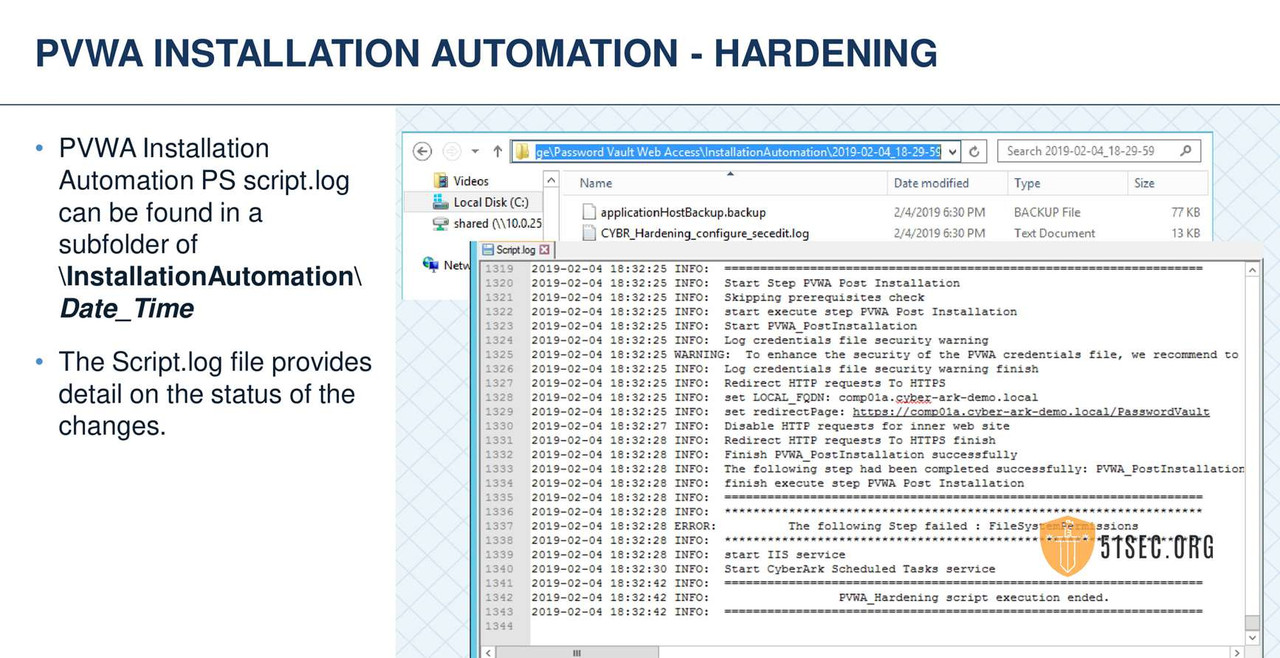Click 'set LOCAL_FQDN' log line

click(881, 397)
